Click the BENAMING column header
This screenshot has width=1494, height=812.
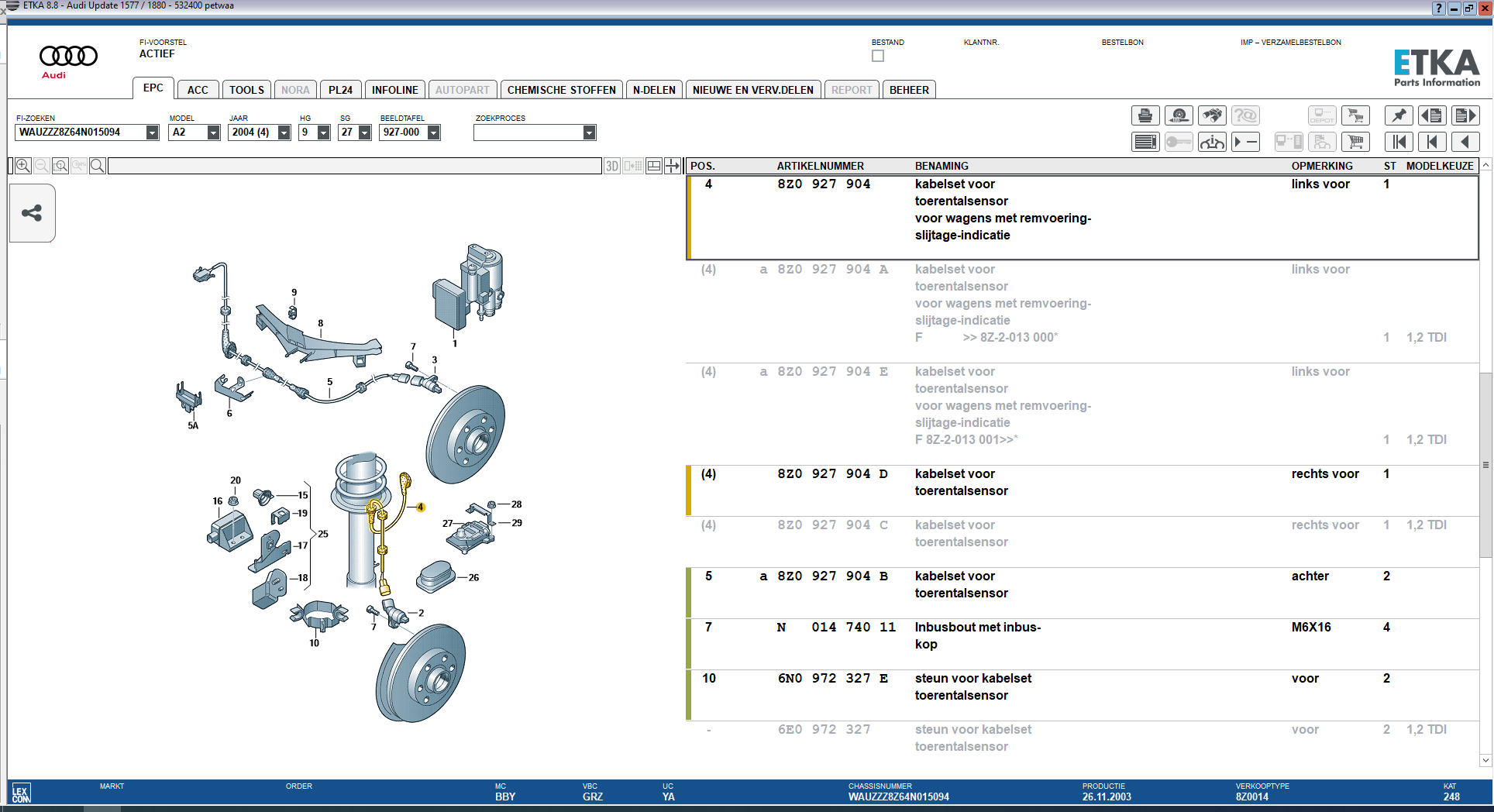point(941,166)
